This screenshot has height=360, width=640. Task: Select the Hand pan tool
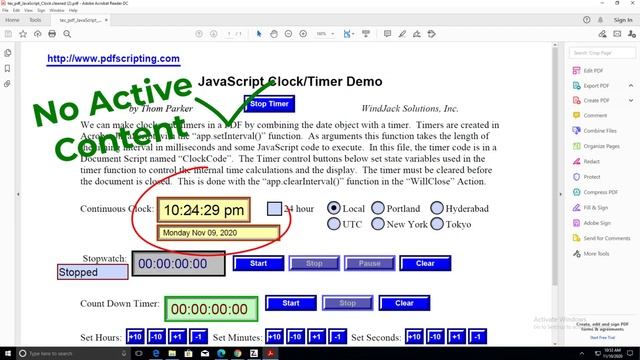point(274,34)
